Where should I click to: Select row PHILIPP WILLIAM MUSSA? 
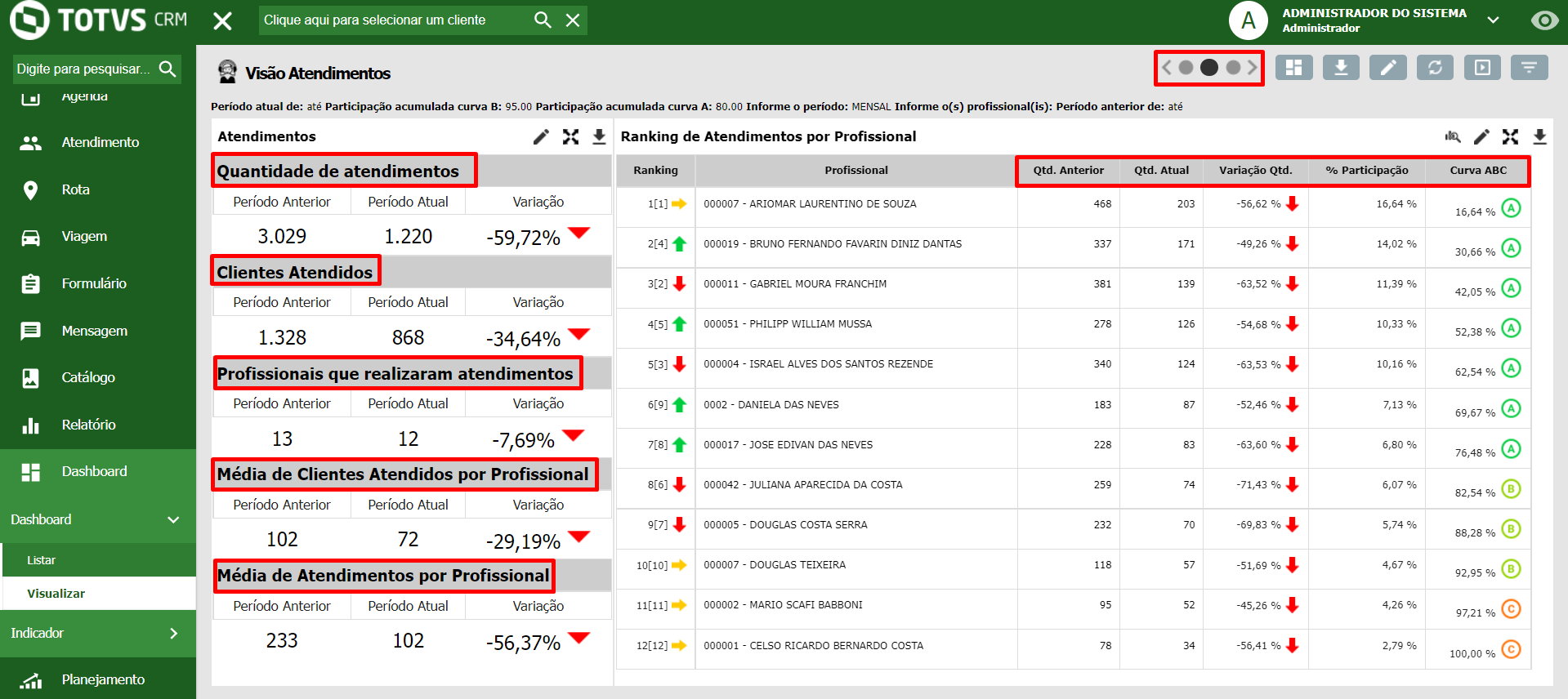(1073, 327)
